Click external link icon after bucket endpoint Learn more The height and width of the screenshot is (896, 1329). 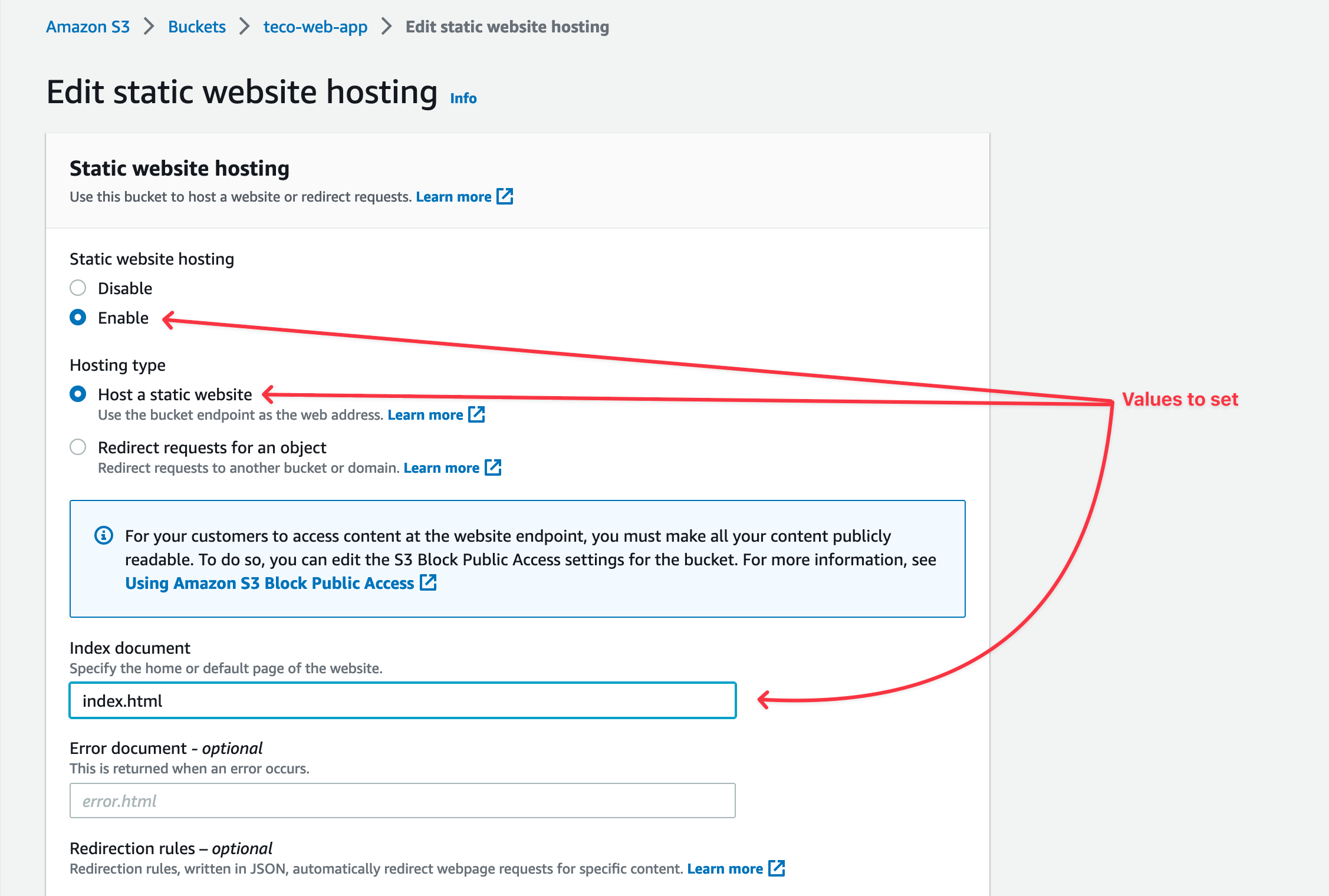476,414
